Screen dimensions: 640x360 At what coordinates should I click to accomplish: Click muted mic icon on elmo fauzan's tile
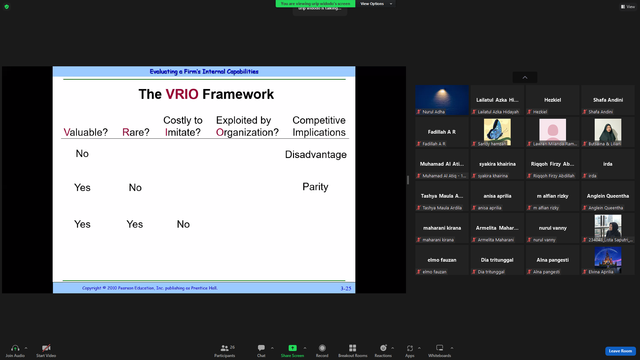[419, 272]
